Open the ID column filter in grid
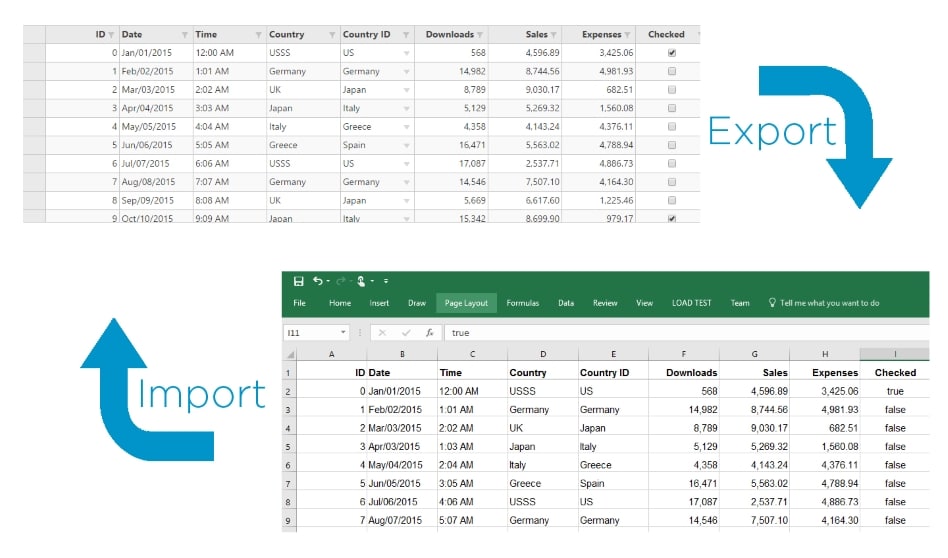948x558 pixels. [x=111, y=35]
